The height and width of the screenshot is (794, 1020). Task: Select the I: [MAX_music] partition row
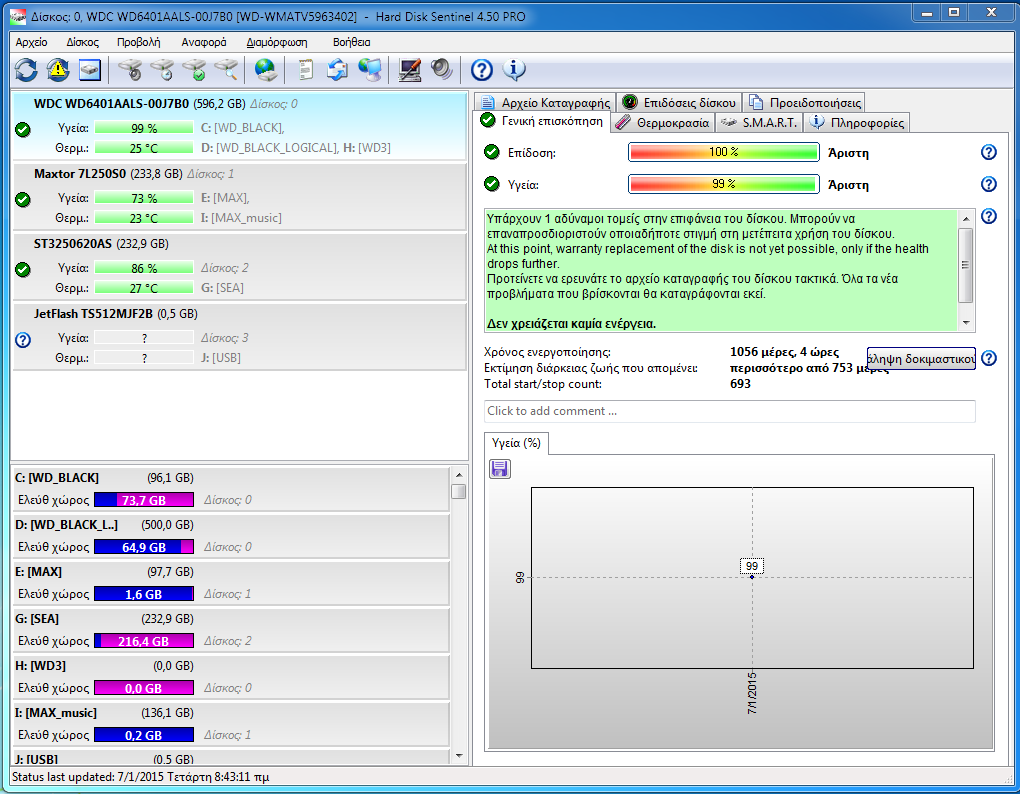click(231, 723)
